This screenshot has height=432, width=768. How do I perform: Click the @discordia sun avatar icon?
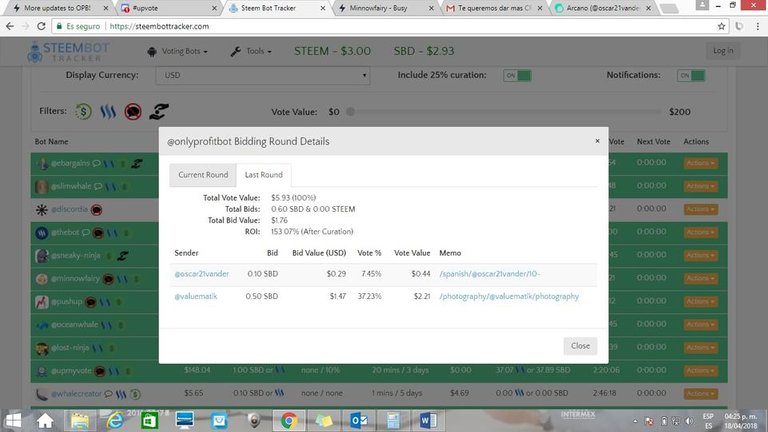tap(42, 210)
